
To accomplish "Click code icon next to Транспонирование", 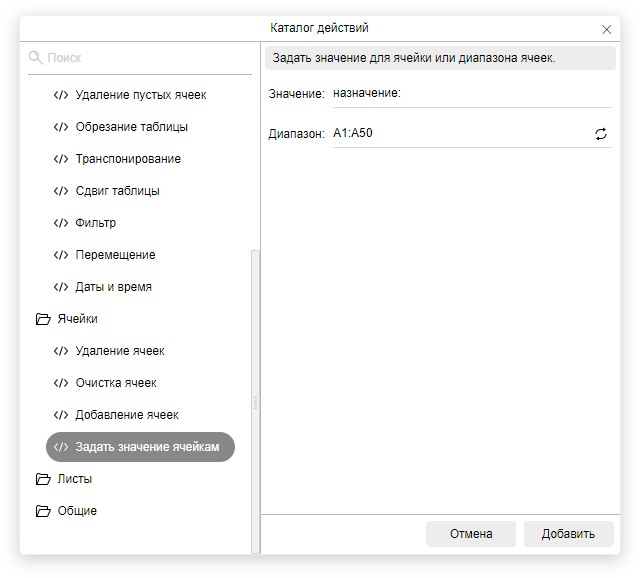I will point(60,159).
